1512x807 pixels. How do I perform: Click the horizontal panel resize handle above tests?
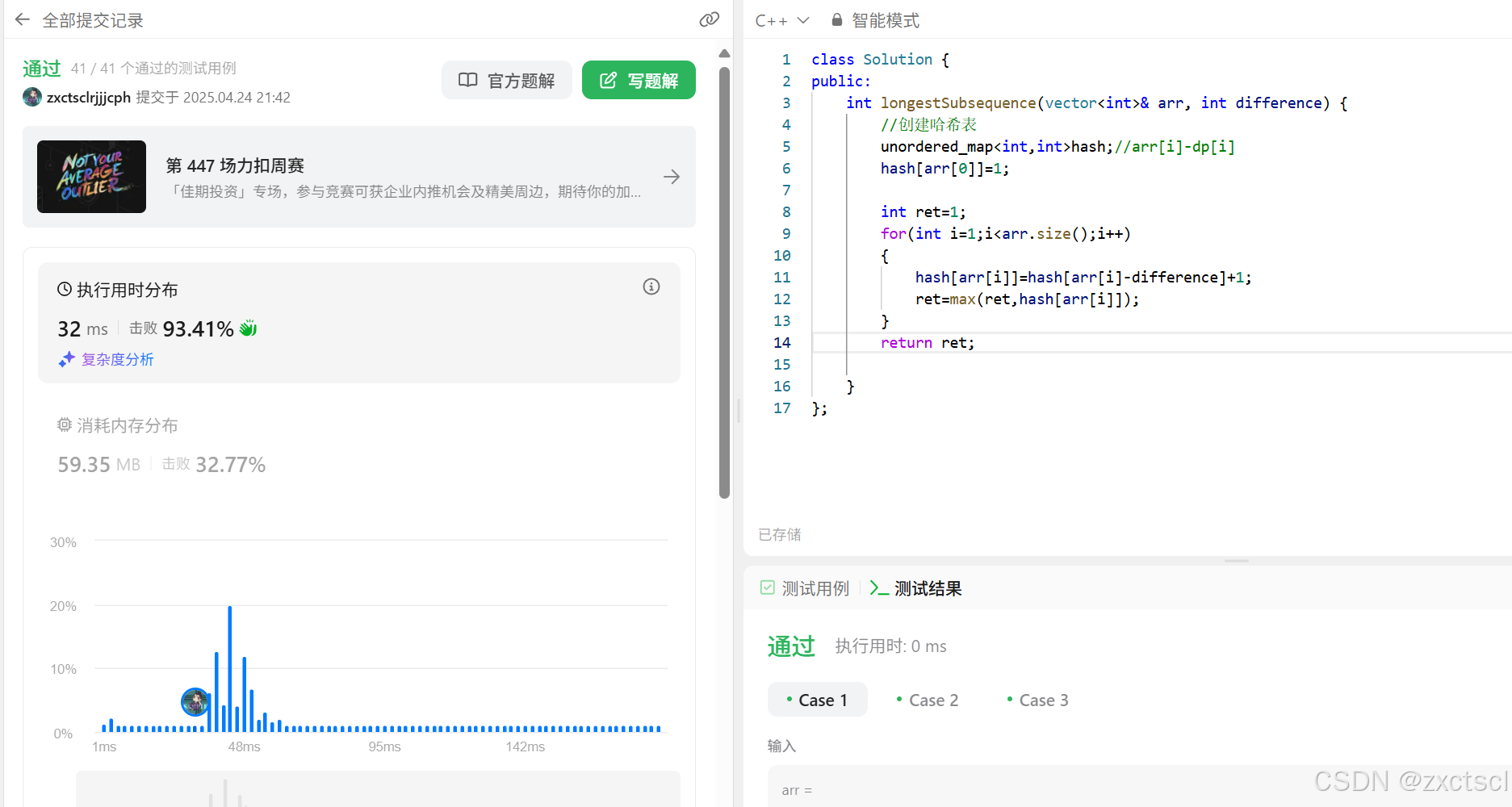click(1237, 560)
